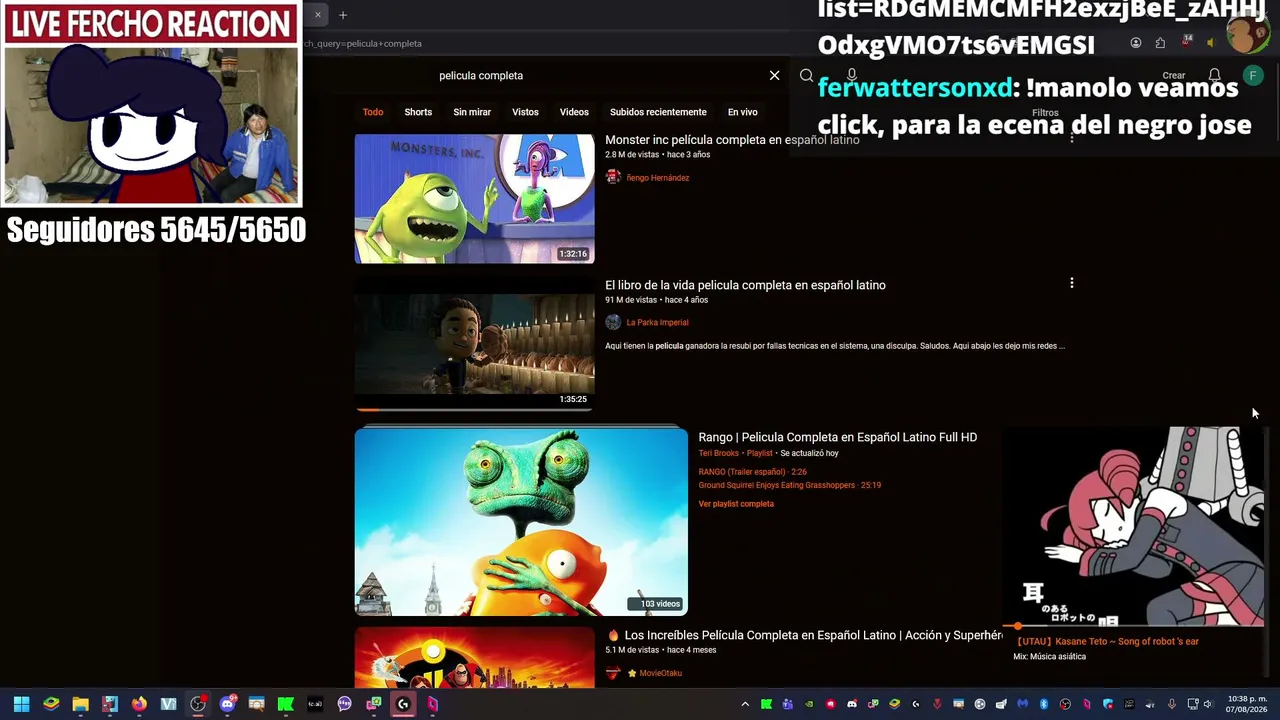Open the green Kick app in the taskbar
The height and width of the screenshot is (720, 1280).
pos(285,704)
